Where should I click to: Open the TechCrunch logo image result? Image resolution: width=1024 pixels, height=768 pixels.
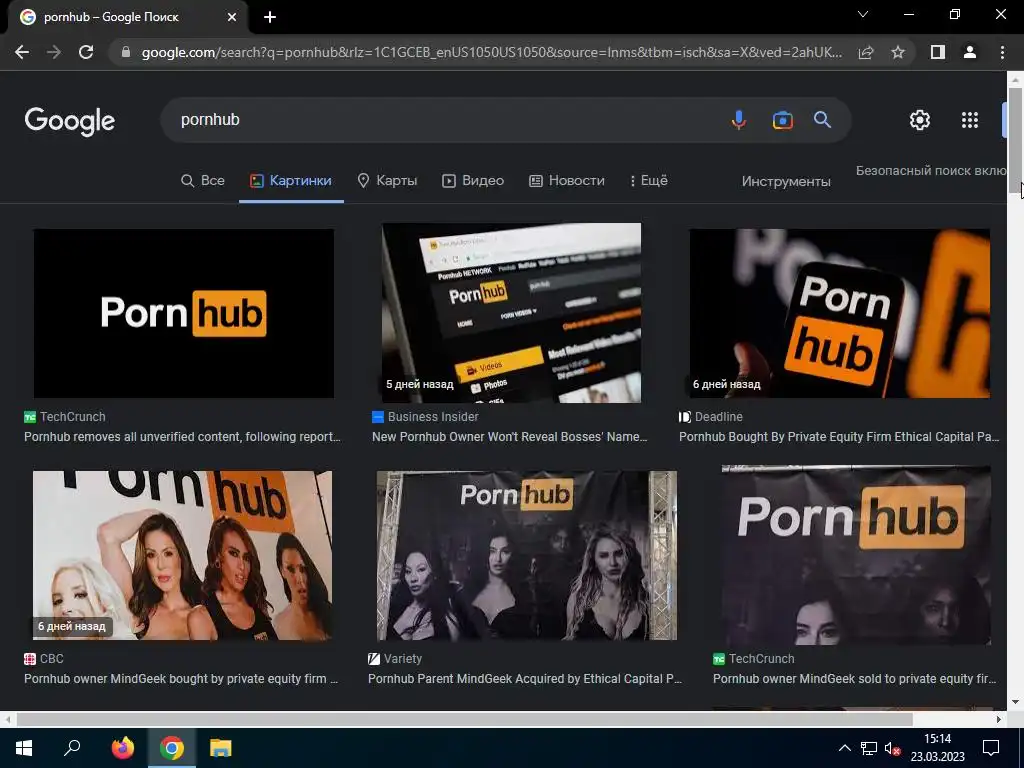(184, 313)
